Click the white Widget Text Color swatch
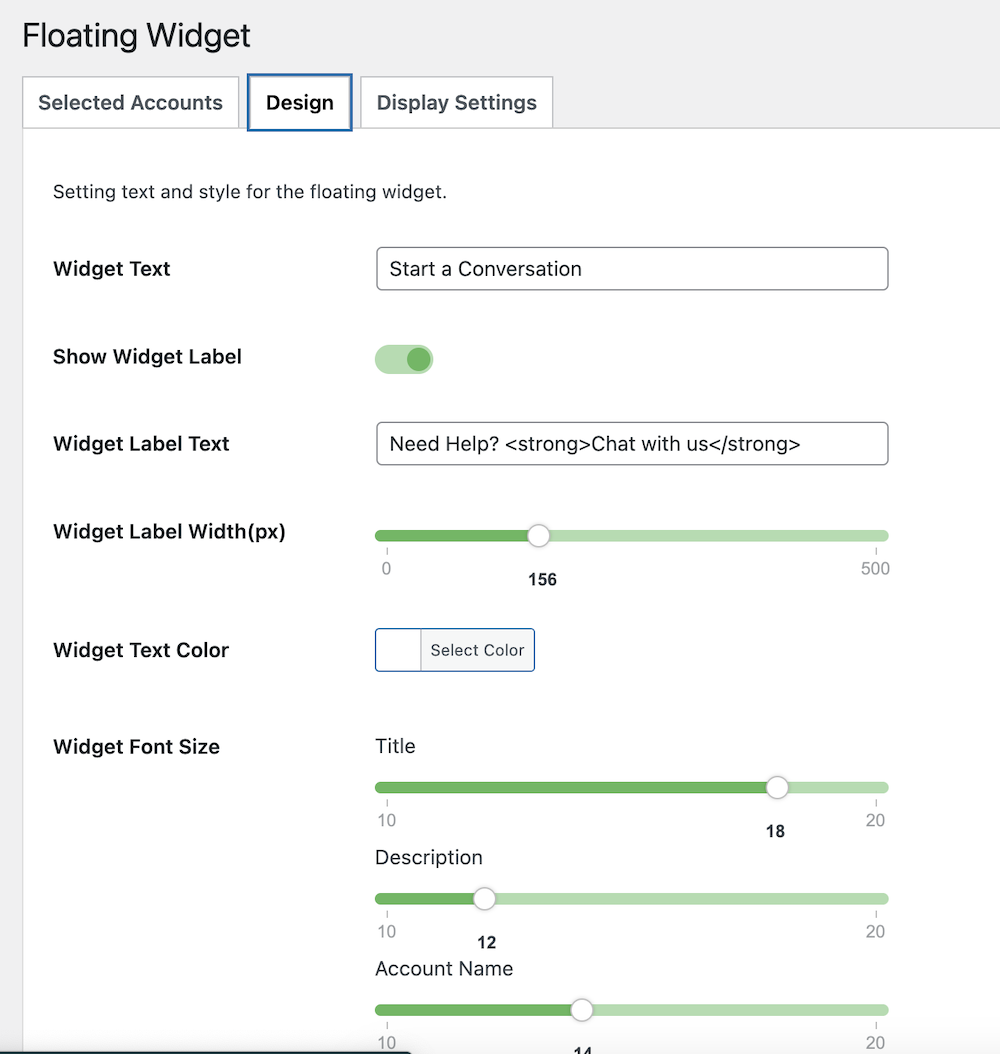The image size is (1000, 1054). point(398,650)
